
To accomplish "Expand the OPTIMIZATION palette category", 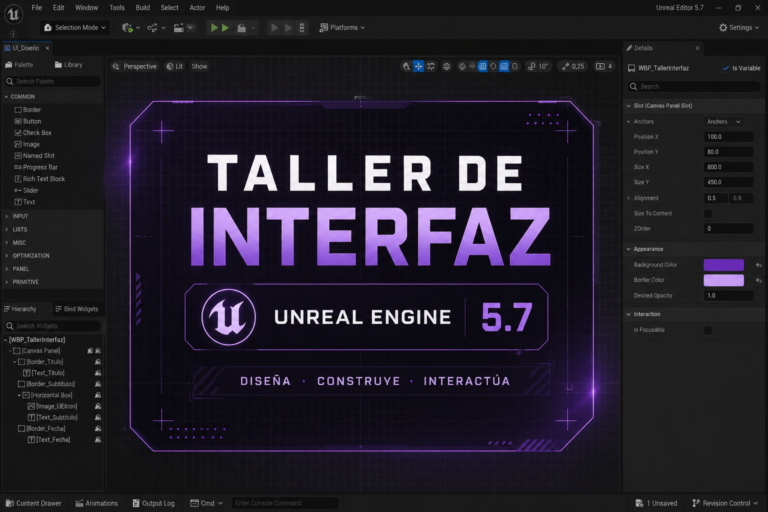I will [6, 256].
